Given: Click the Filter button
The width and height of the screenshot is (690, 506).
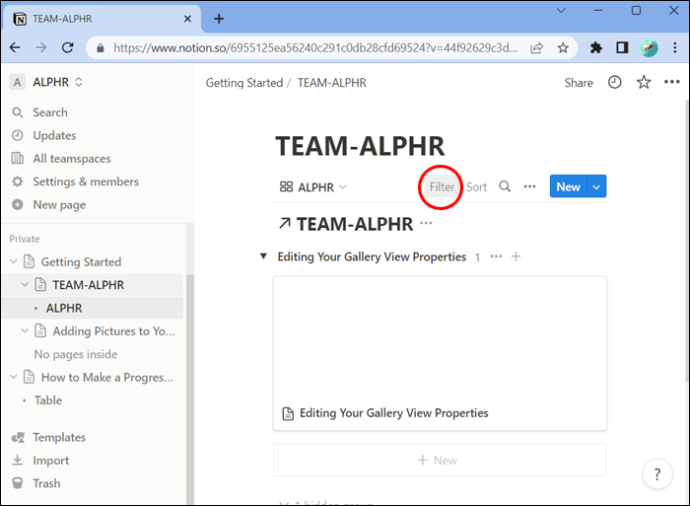Looking at the screenshot, I should pyautogui.click(x=441, y=187).
